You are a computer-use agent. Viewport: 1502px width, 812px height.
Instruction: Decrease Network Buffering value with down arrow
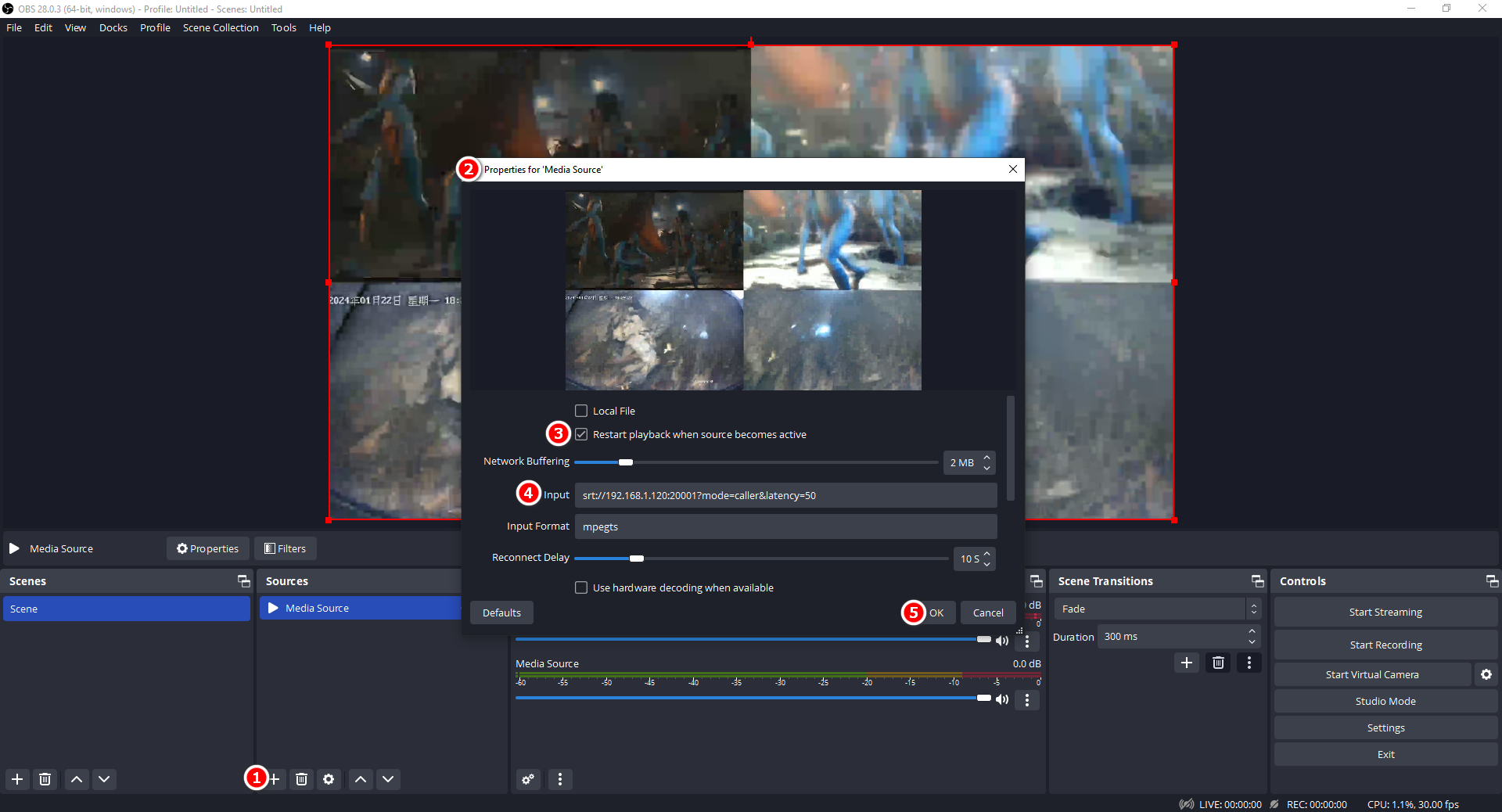(x=986, y=468)
